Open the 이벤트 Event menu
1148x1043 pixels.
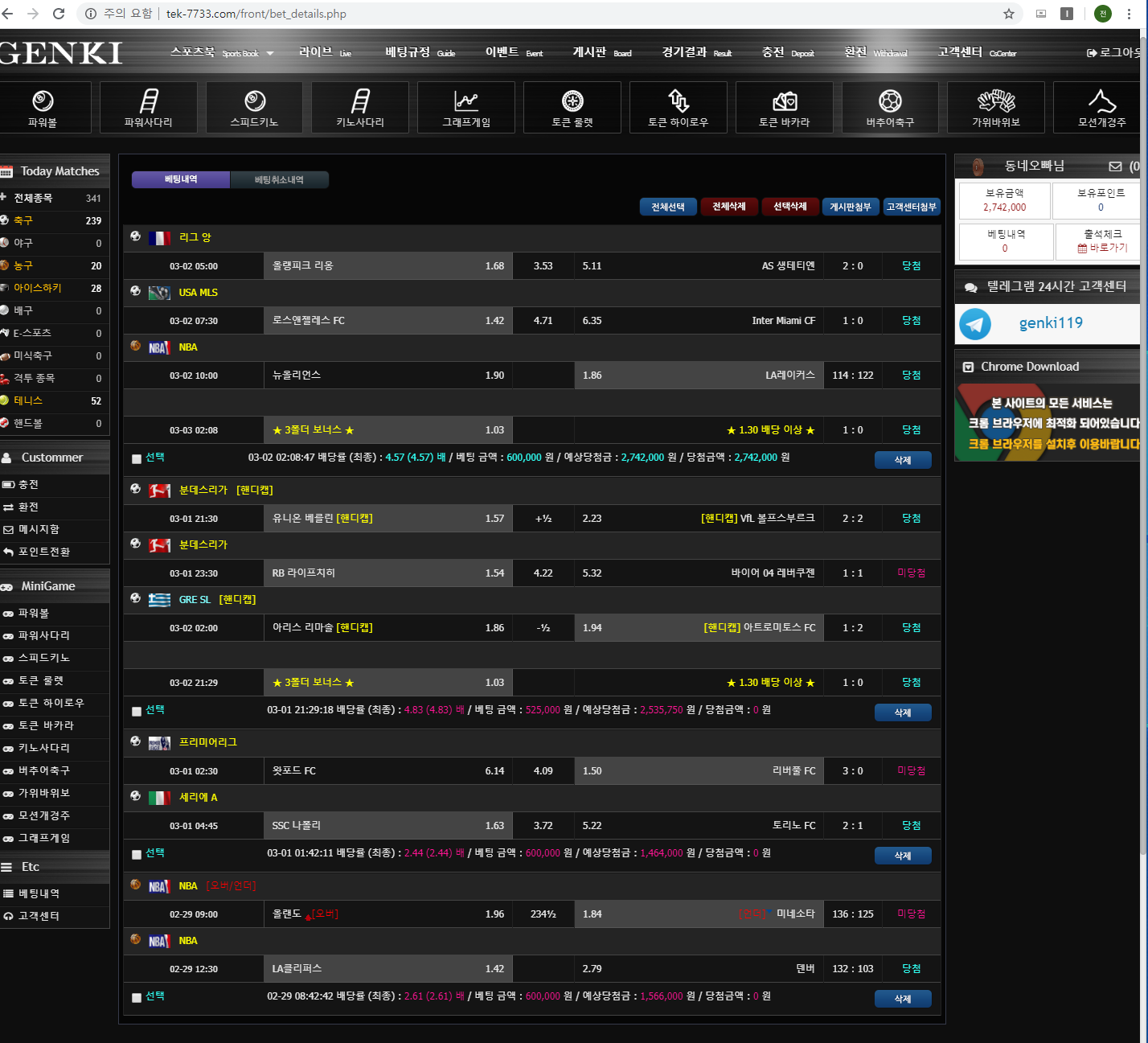click(514, 52)
